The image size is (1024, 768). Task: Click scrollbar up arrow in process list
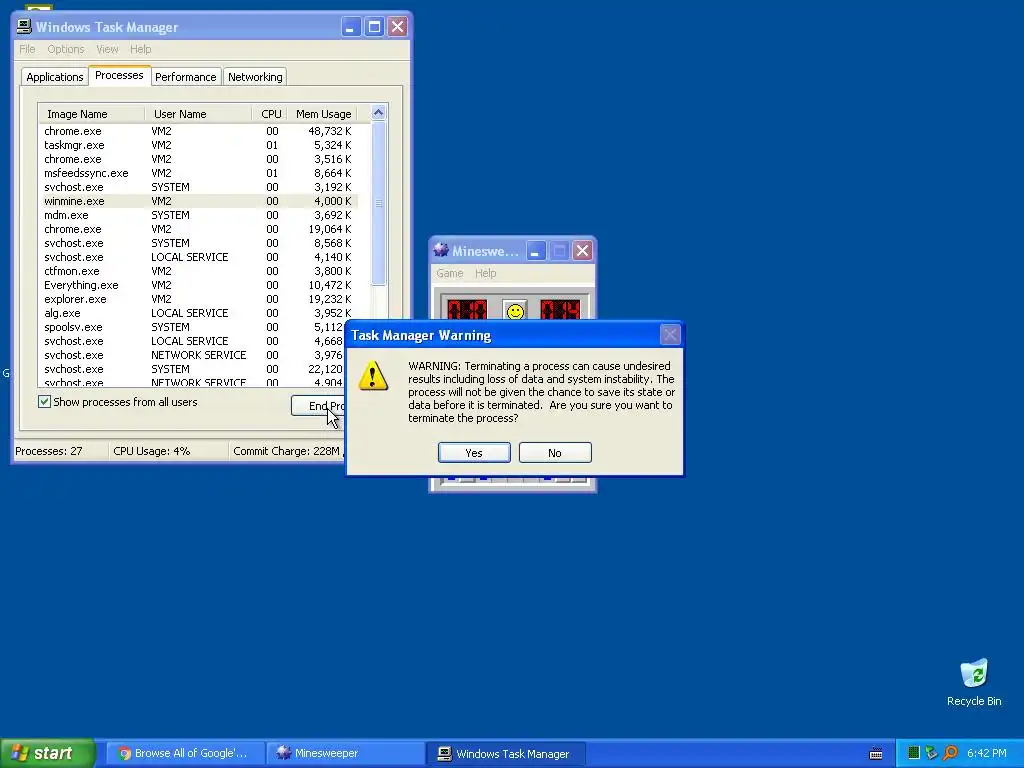(x=378, y=113)
